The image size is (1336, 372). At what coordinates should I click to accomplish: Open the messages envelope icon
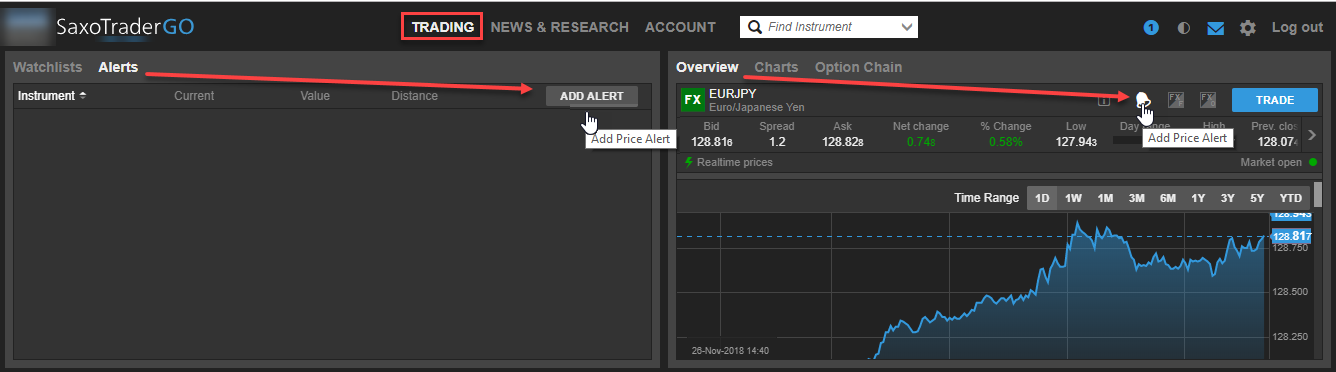click(1216, 28)
